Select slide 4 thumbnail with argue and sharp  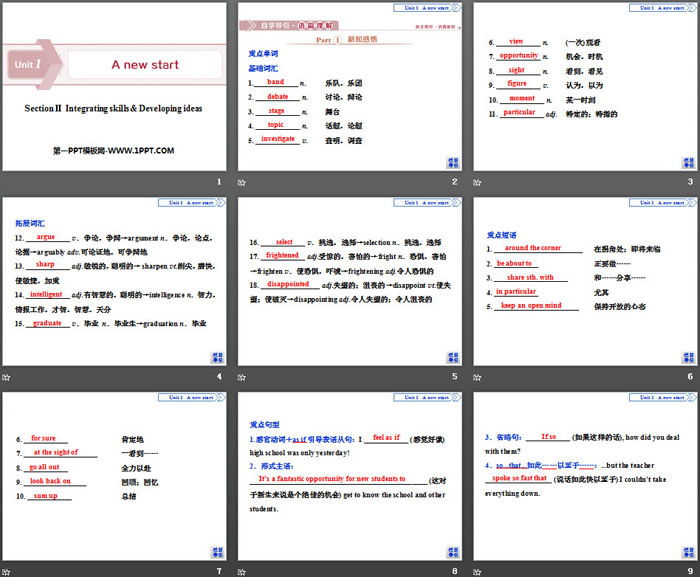pos(114,282)
